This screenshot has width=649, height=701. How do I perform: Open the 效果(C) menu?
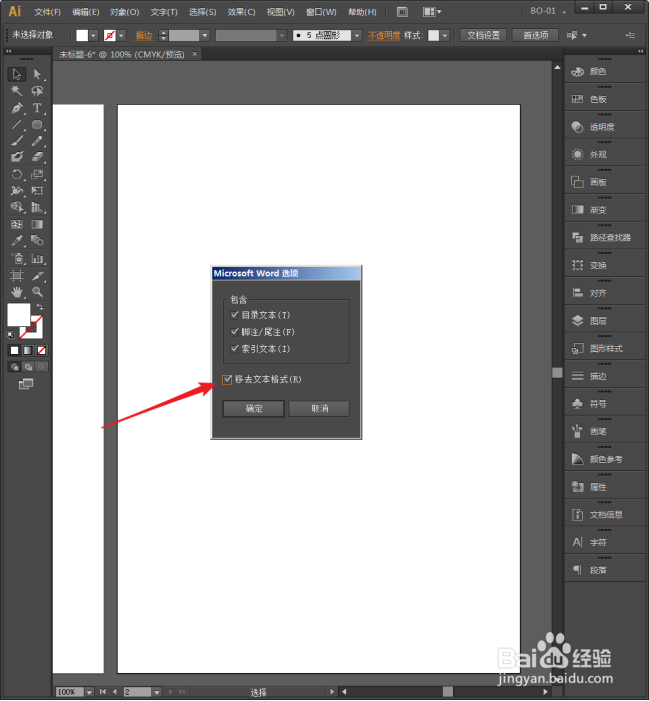pyautogui.click(x=241, y=12)
